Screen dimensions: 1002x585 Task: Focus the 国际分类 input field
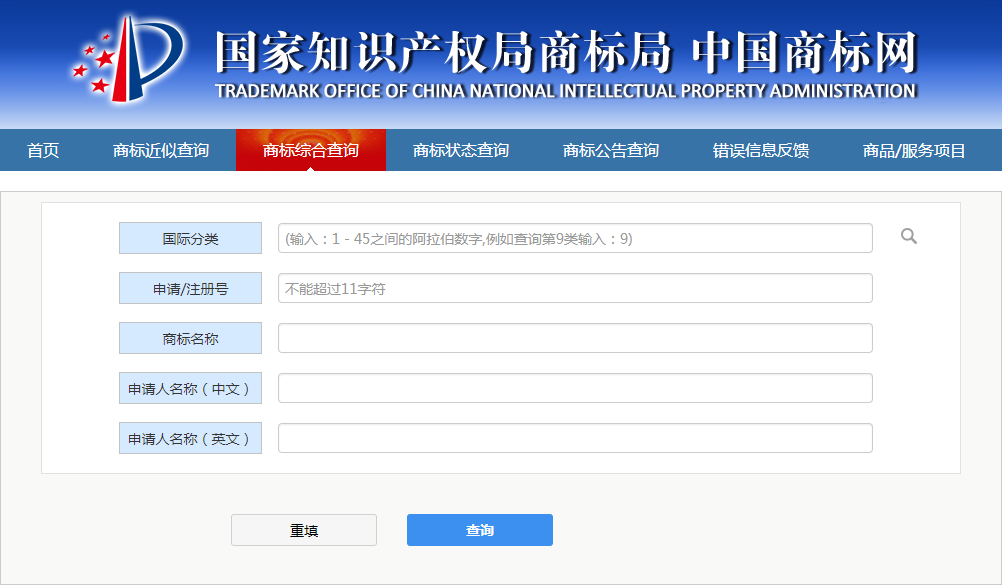point(575,238)
